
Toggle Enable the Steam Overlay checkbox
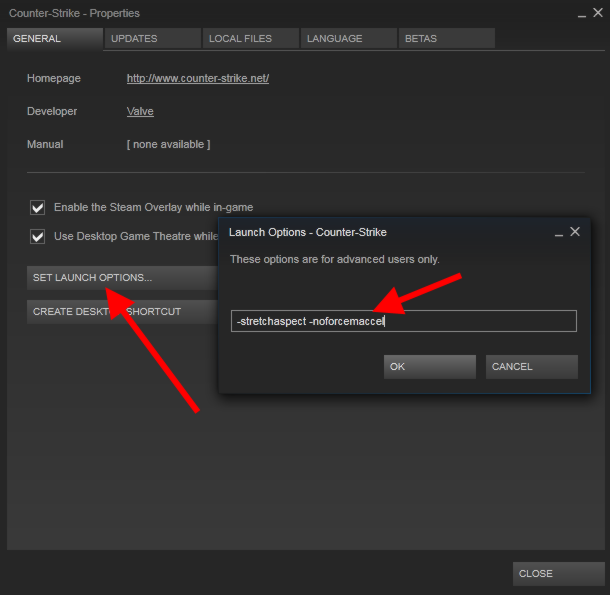[38, 207]
